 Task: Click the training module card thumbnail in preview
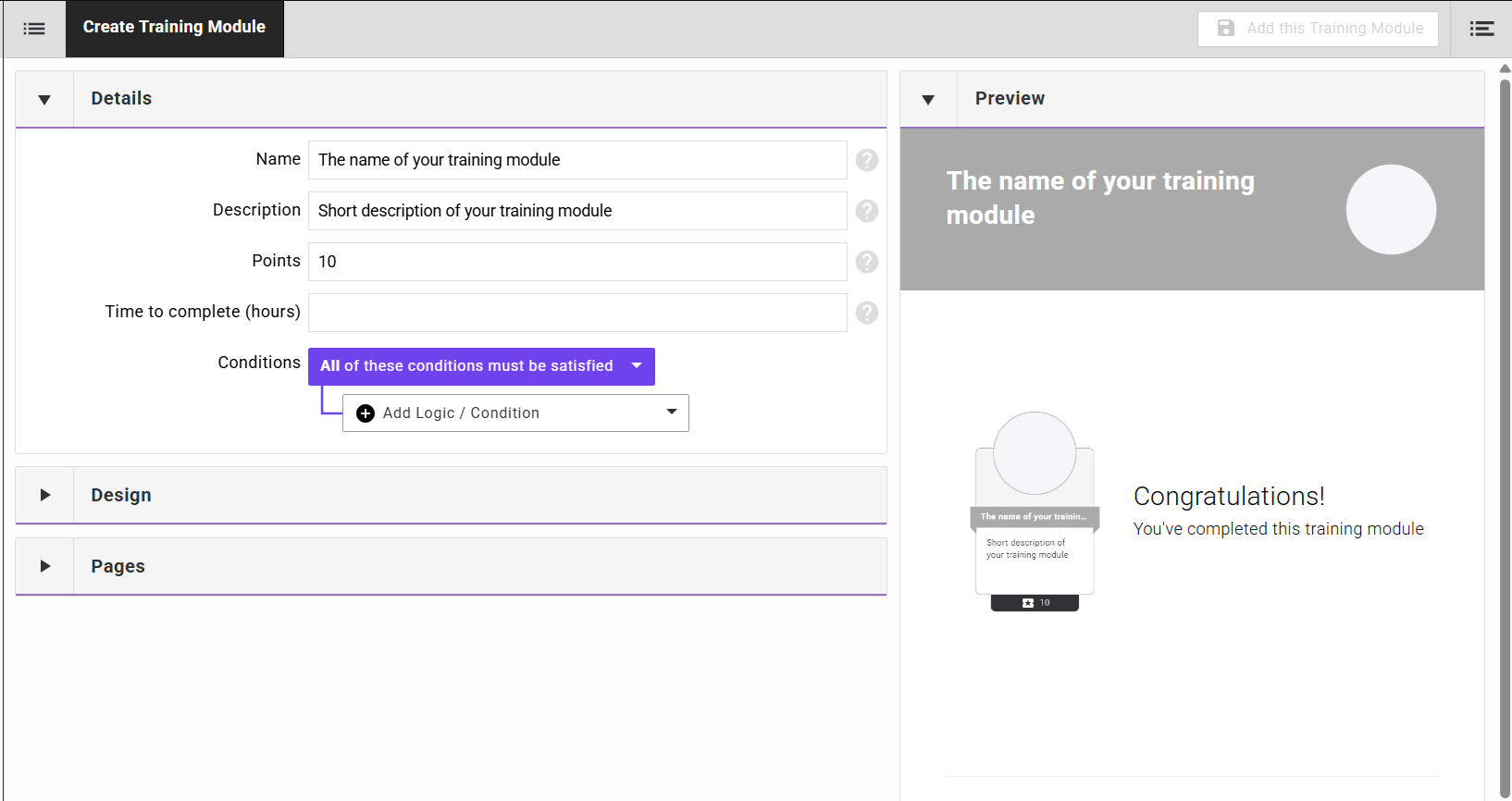click(1035, 511)
